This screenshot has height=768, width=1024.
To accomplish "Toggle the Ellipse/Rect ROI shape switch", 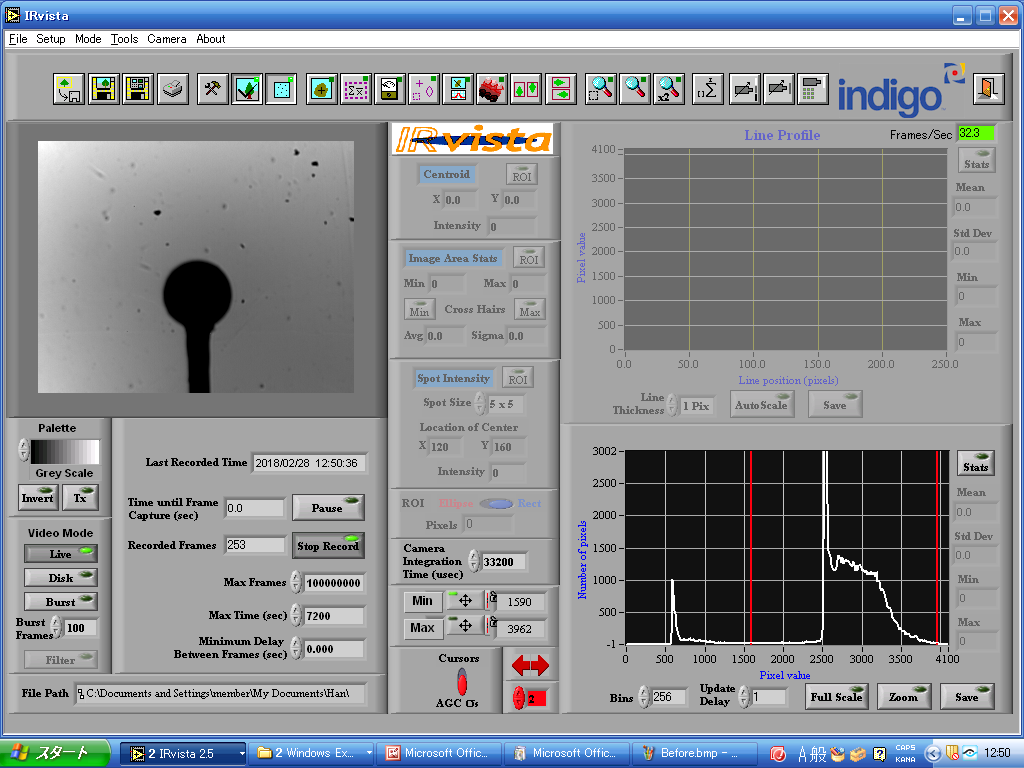I will (x=497, y=503).
